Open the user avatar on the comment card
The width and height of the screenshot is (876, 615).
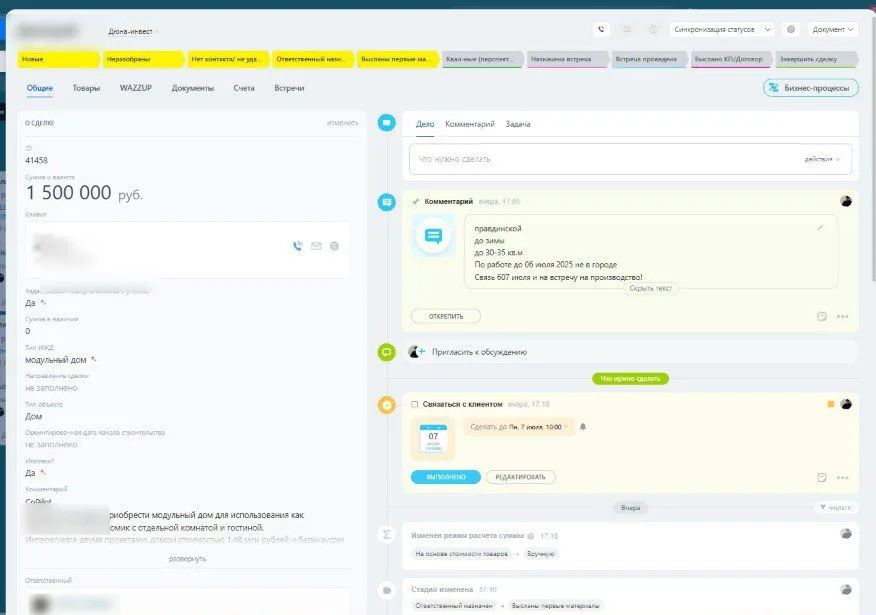point(846,201)
